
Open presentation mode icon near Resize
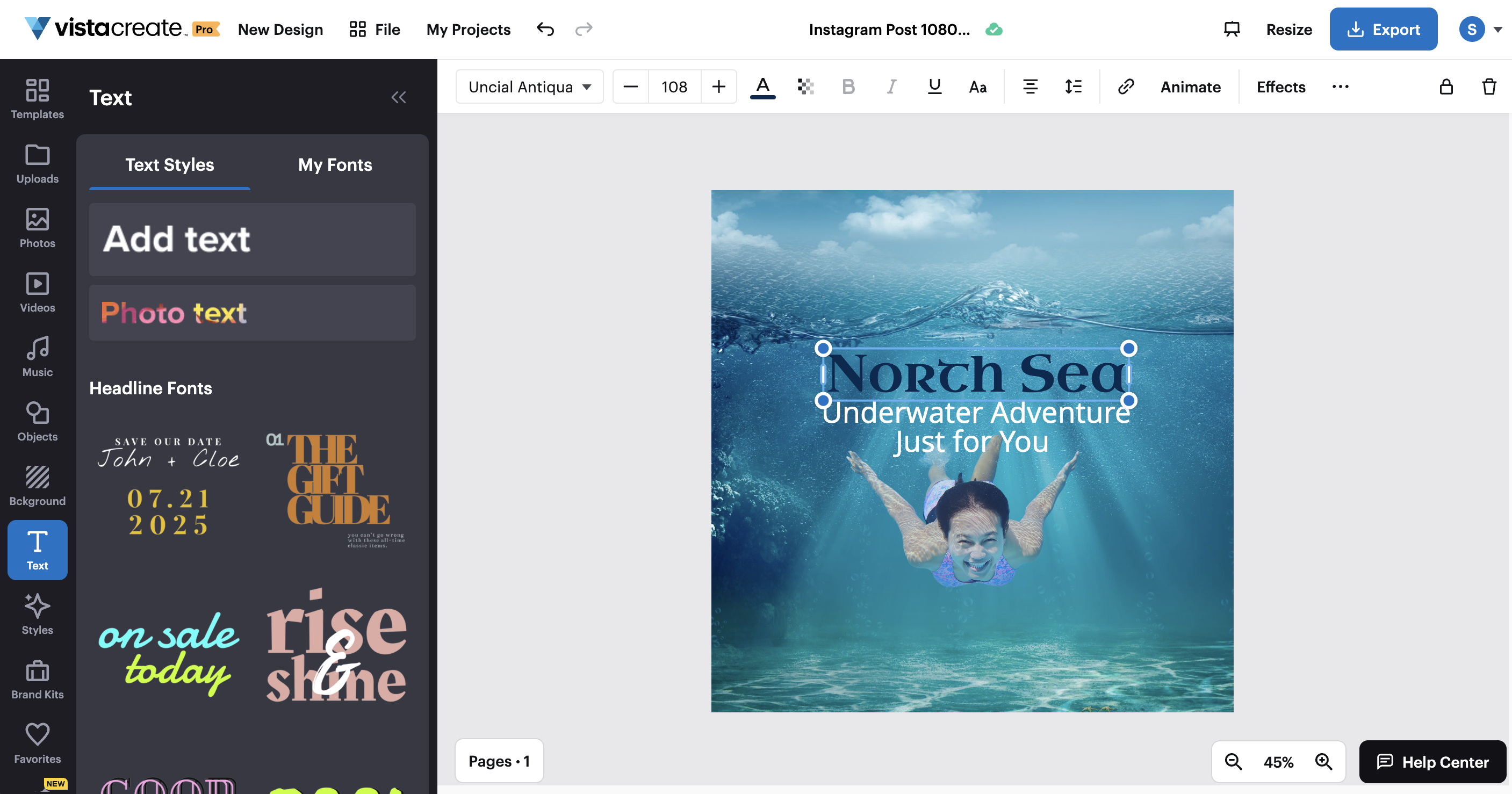pyautogui.click(x=1232, y=29)
